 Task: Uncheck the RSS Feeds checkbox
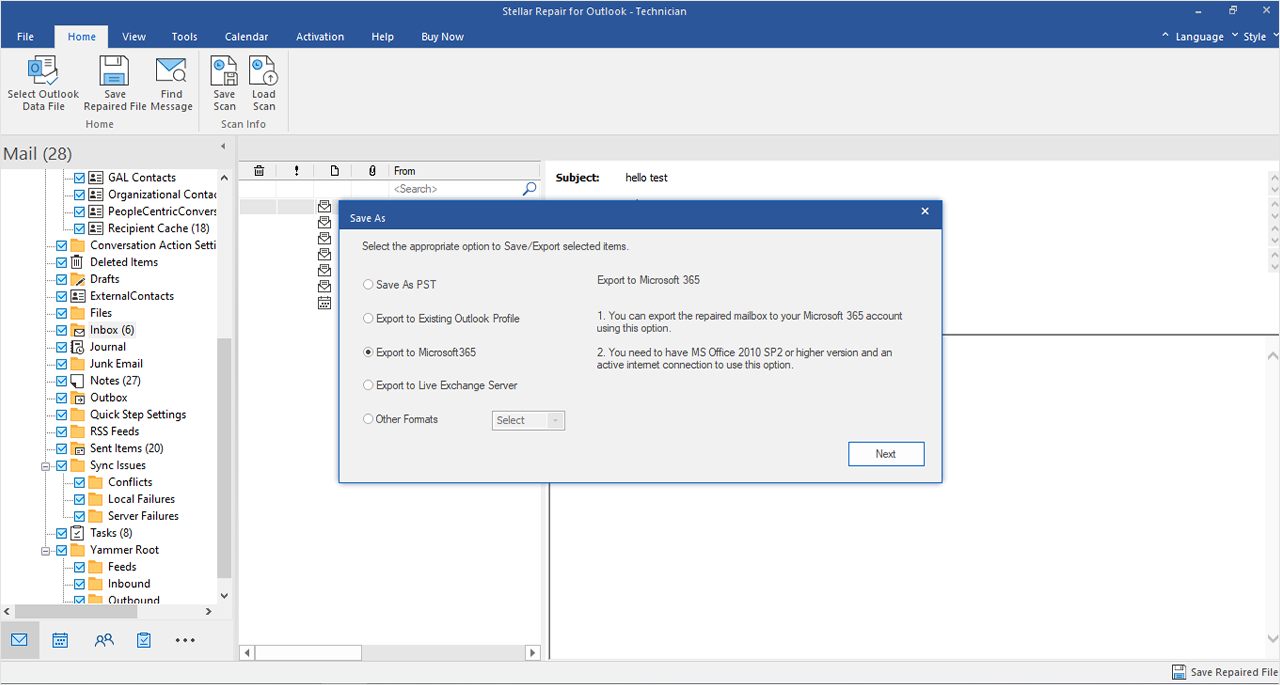pyautogui.click(x=61, y=432)
